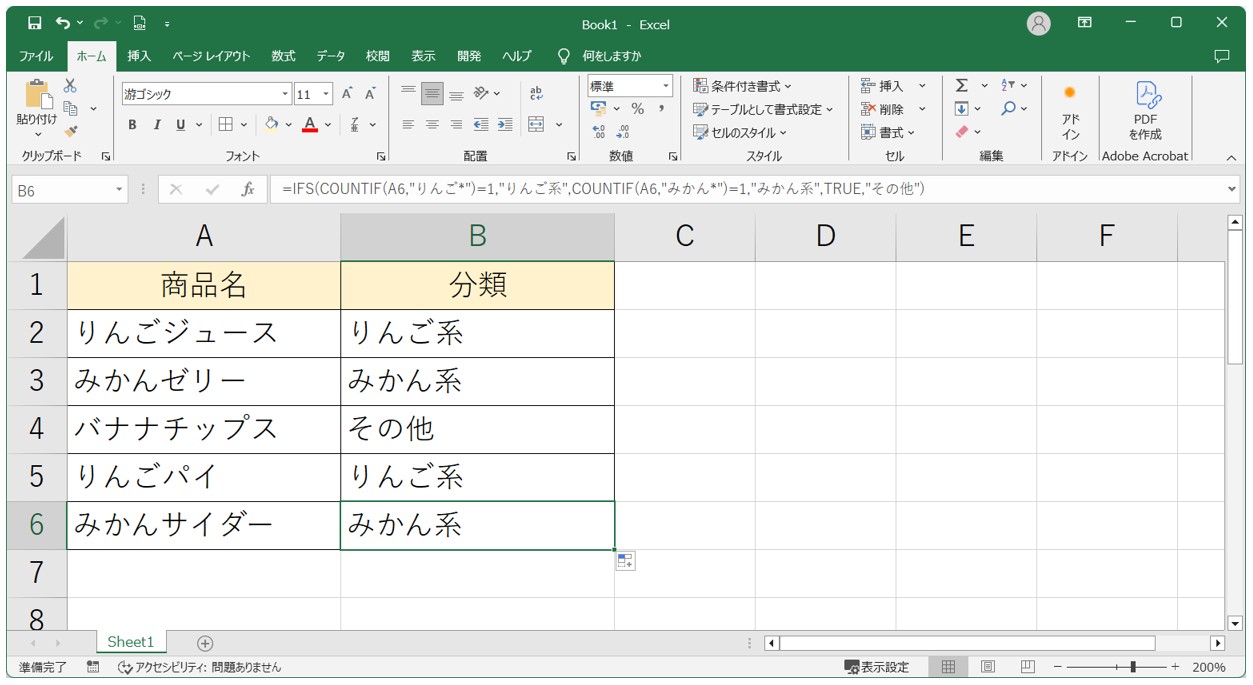Toggle italic formatting

click(156, 125)
